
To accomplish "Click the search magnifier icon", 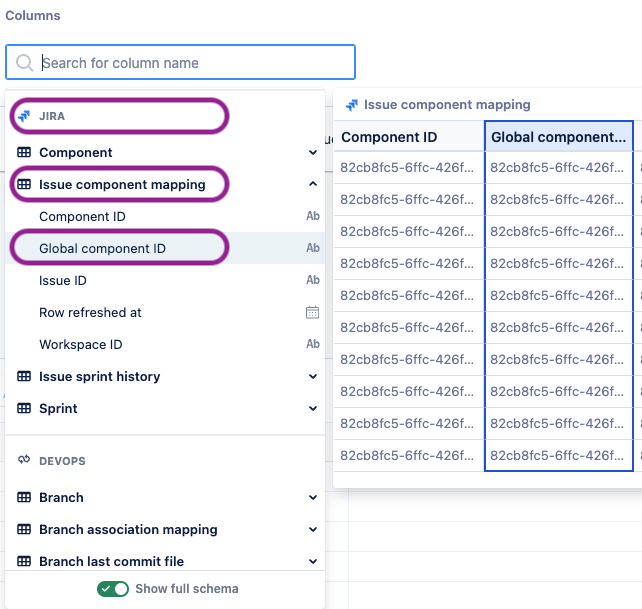I will coord(25,63).
